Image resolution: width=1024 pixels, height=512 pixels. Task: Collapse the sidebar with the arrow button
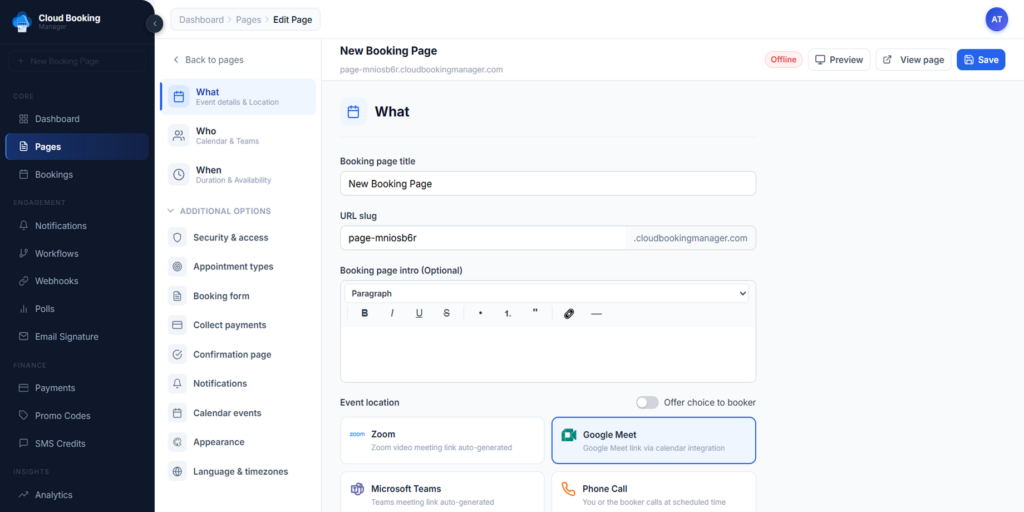pos(155,24)
